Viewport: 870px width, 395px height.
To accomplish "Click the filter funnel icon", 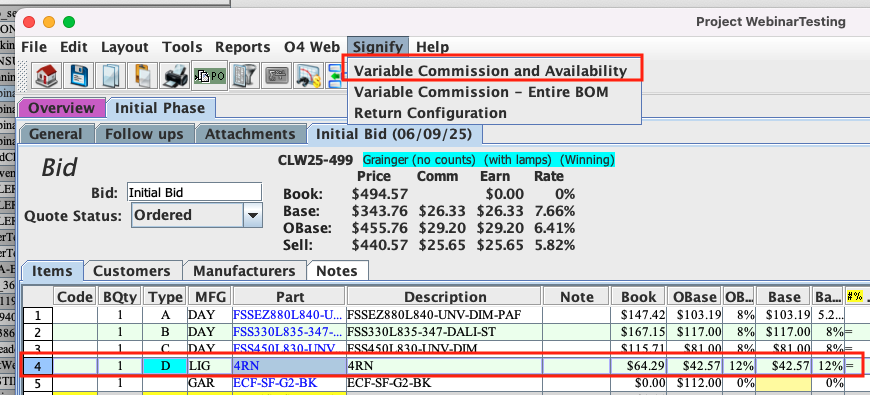I will tap(244, 75).
